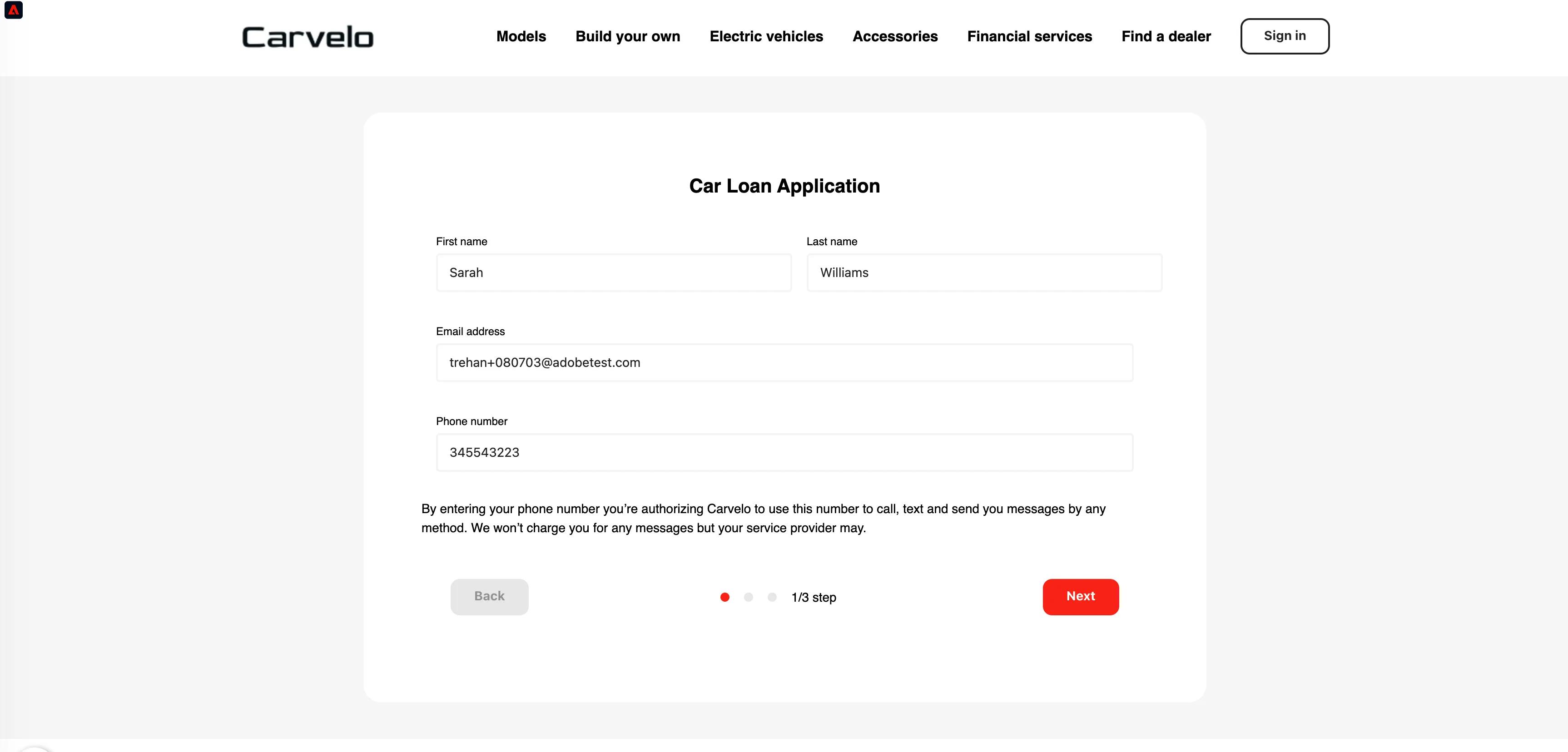Open Build your own page
Screen dimensions: 1568x752
[628, 36]
